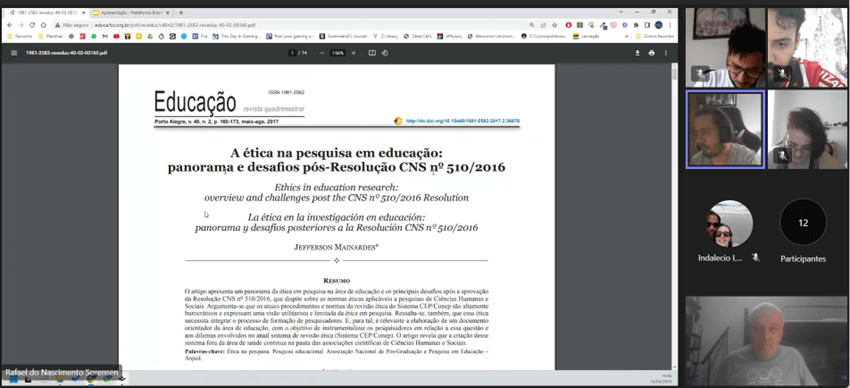The image size is (850, 388).
Task: Open a new browser tab
Action: coord(181,12)
